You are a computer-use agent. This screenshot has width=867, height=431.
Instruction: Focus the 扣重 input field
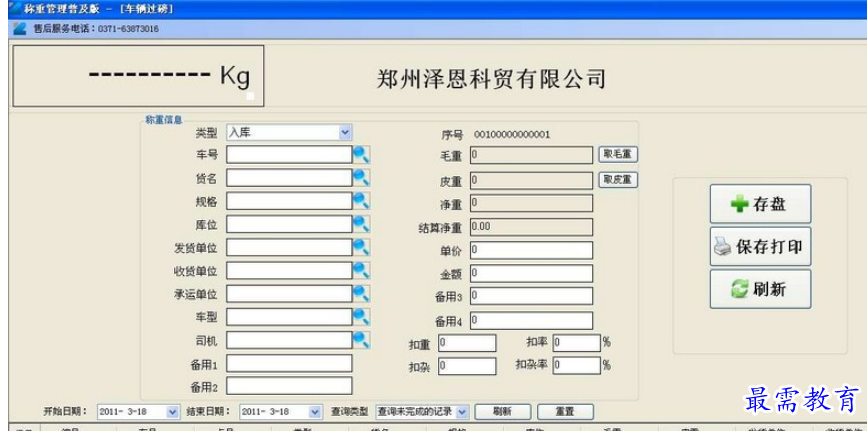[x=467, y=343]
